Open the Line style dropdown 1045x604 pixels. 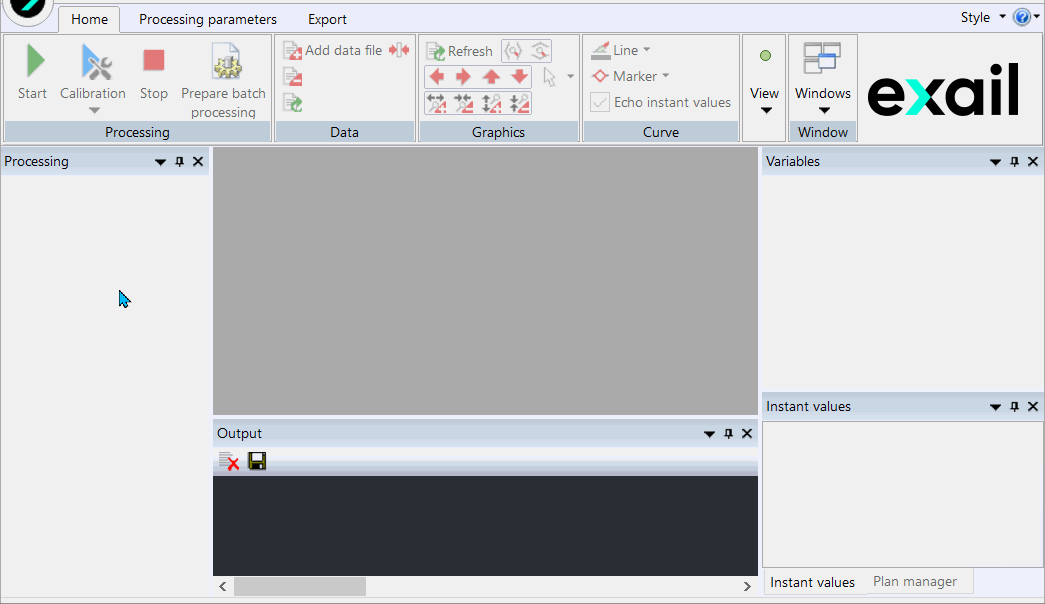(646, 50)
